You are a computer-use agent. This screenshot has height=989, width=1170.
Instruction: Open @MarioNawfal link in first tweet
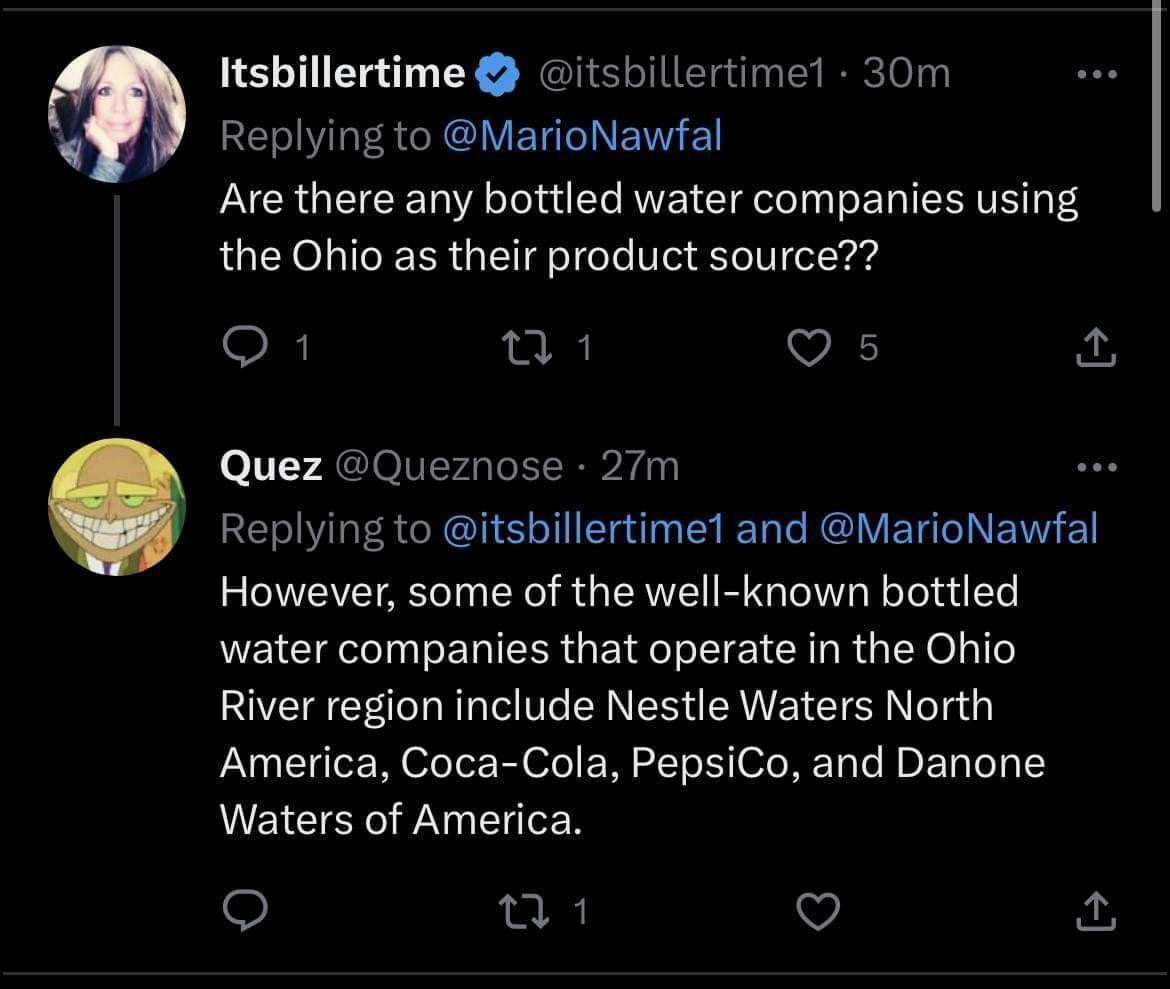(580, 136)
